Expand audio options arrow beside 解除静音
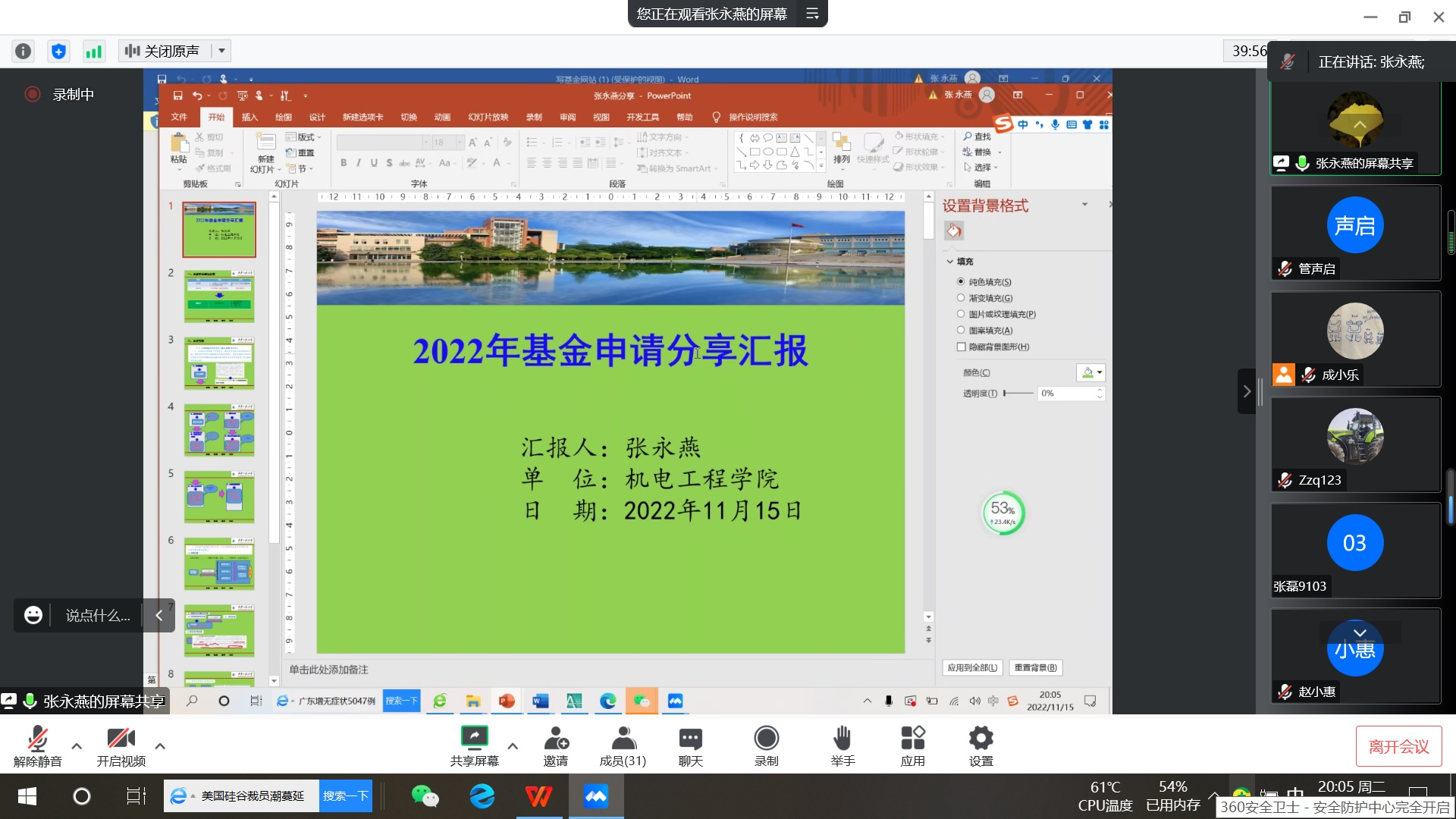 click(77, 746)
